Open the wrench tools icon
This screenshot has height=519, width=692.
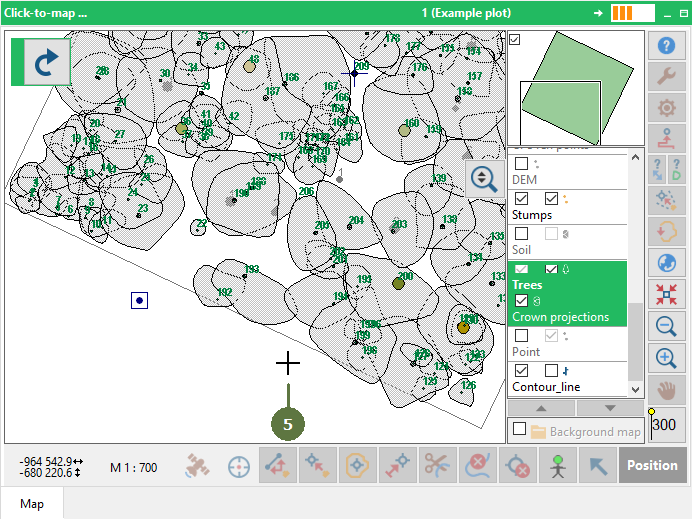click(666, 76)
